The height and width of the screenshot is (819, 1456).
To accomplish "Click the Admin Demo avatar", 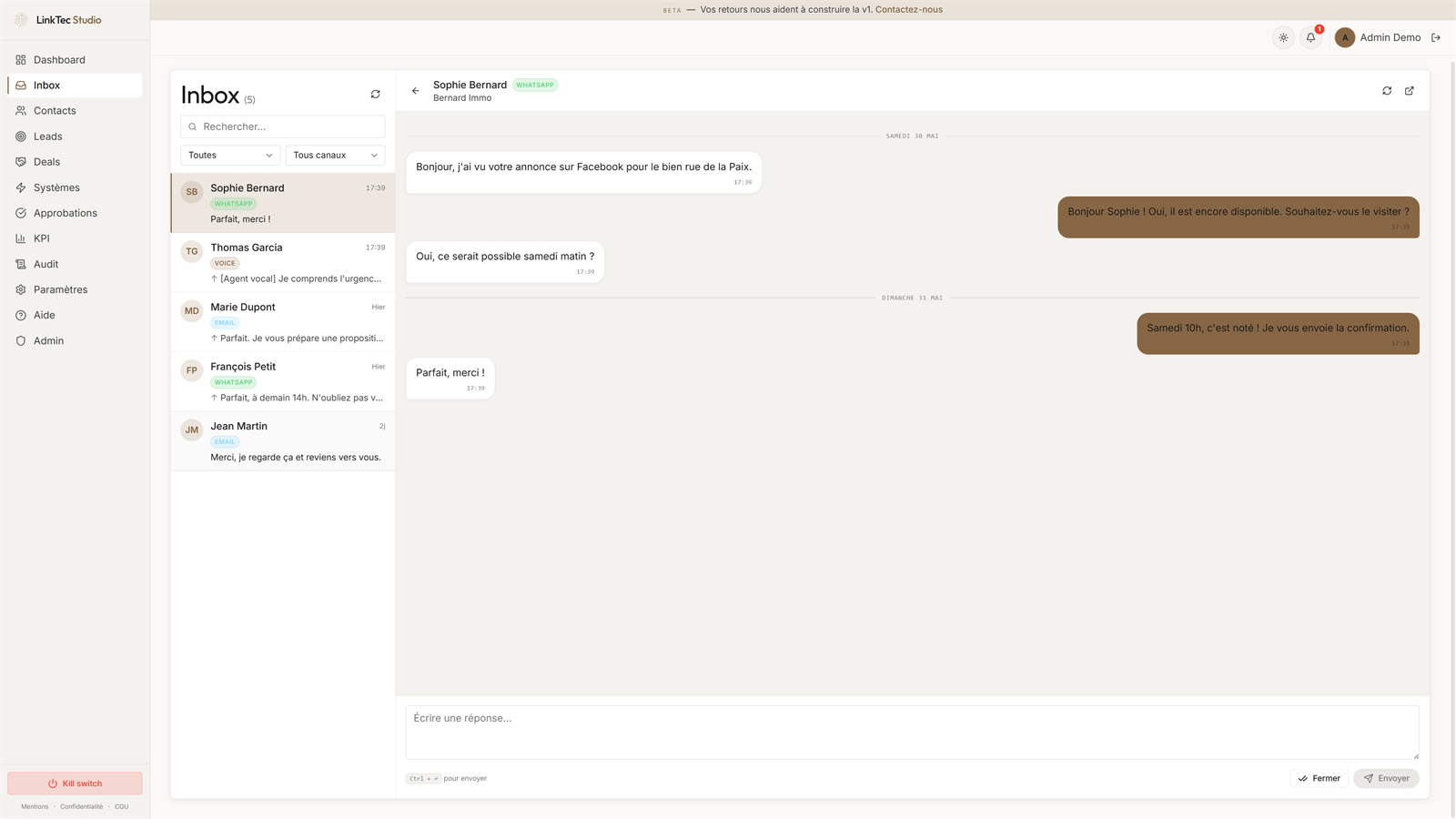I will click(x=1345, y=37).
